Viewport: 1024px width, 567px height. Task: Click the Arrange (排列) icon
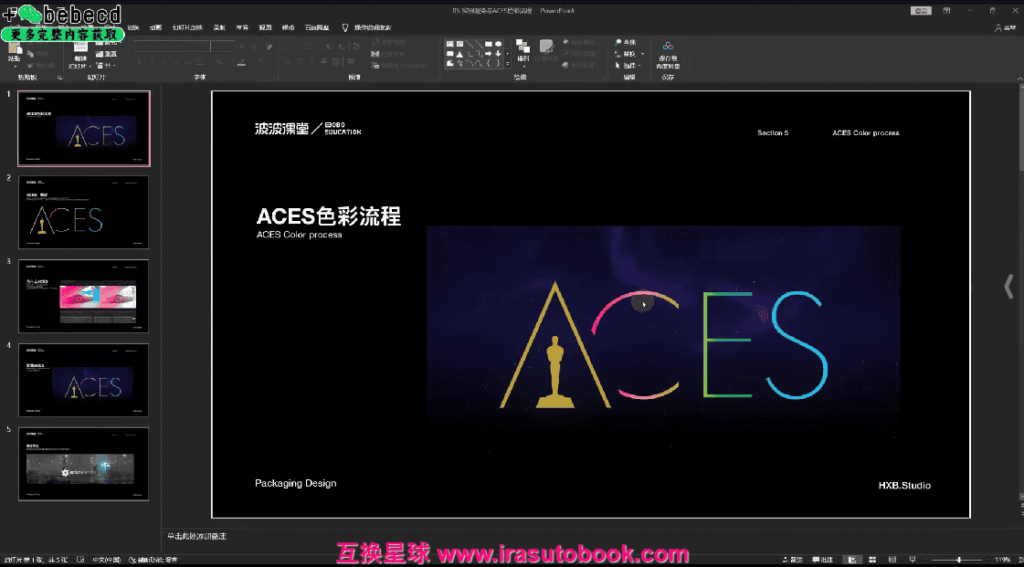[523, 45]
